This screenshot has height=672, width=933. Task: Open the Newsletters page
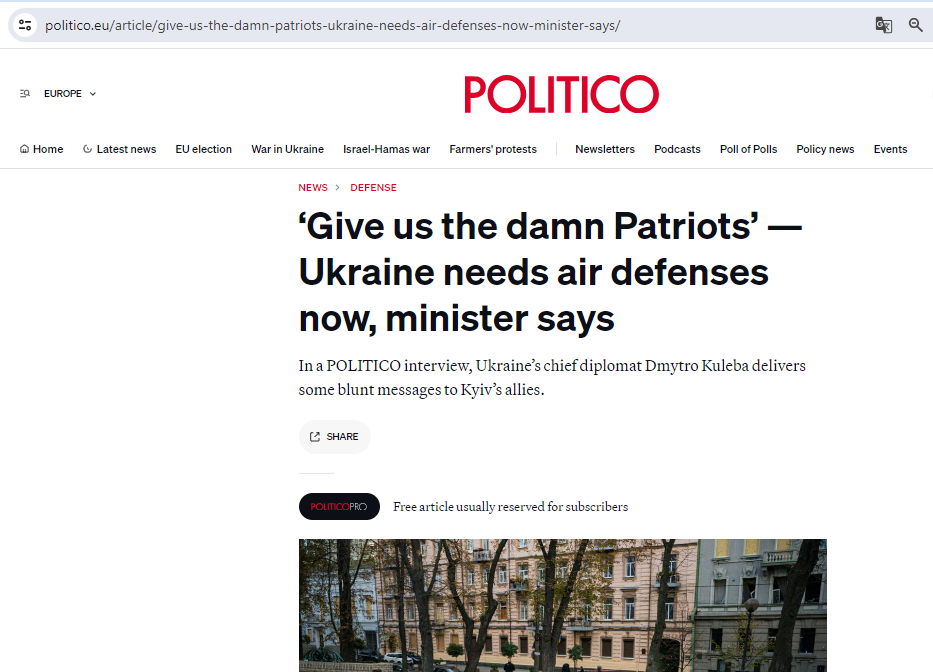point(605,149)
